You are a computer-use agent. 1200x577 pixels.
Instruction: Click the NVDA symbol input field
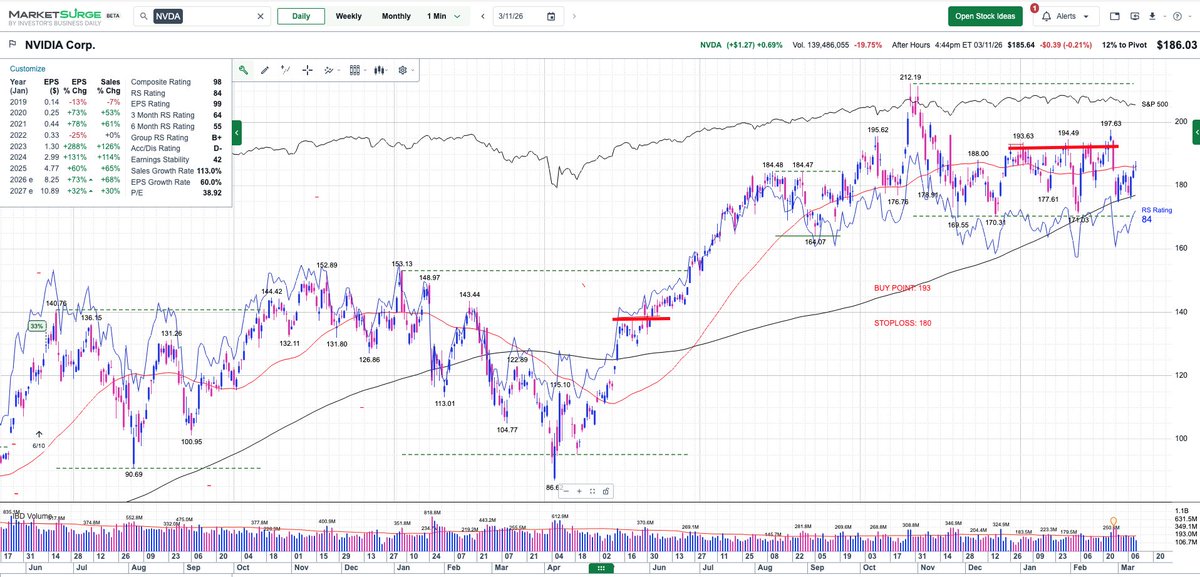coord(201,17)
